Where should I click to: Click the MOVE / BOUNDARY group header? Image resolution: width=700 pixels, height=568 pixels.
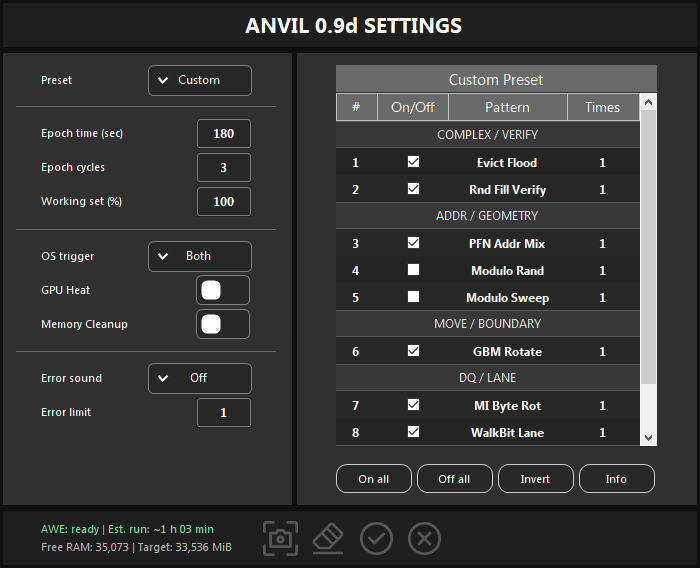pos(488,323)
